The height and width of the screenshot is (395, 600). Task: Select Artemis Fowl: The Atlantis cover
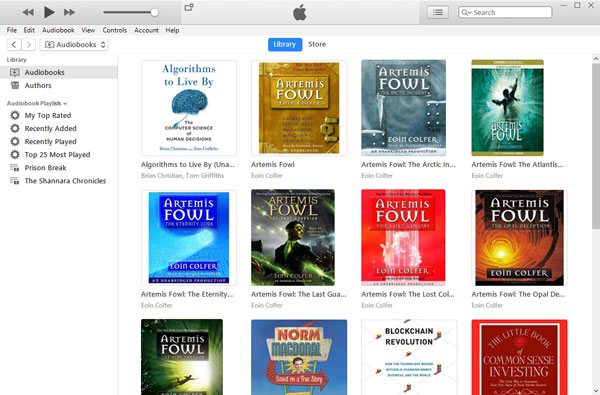507,108
